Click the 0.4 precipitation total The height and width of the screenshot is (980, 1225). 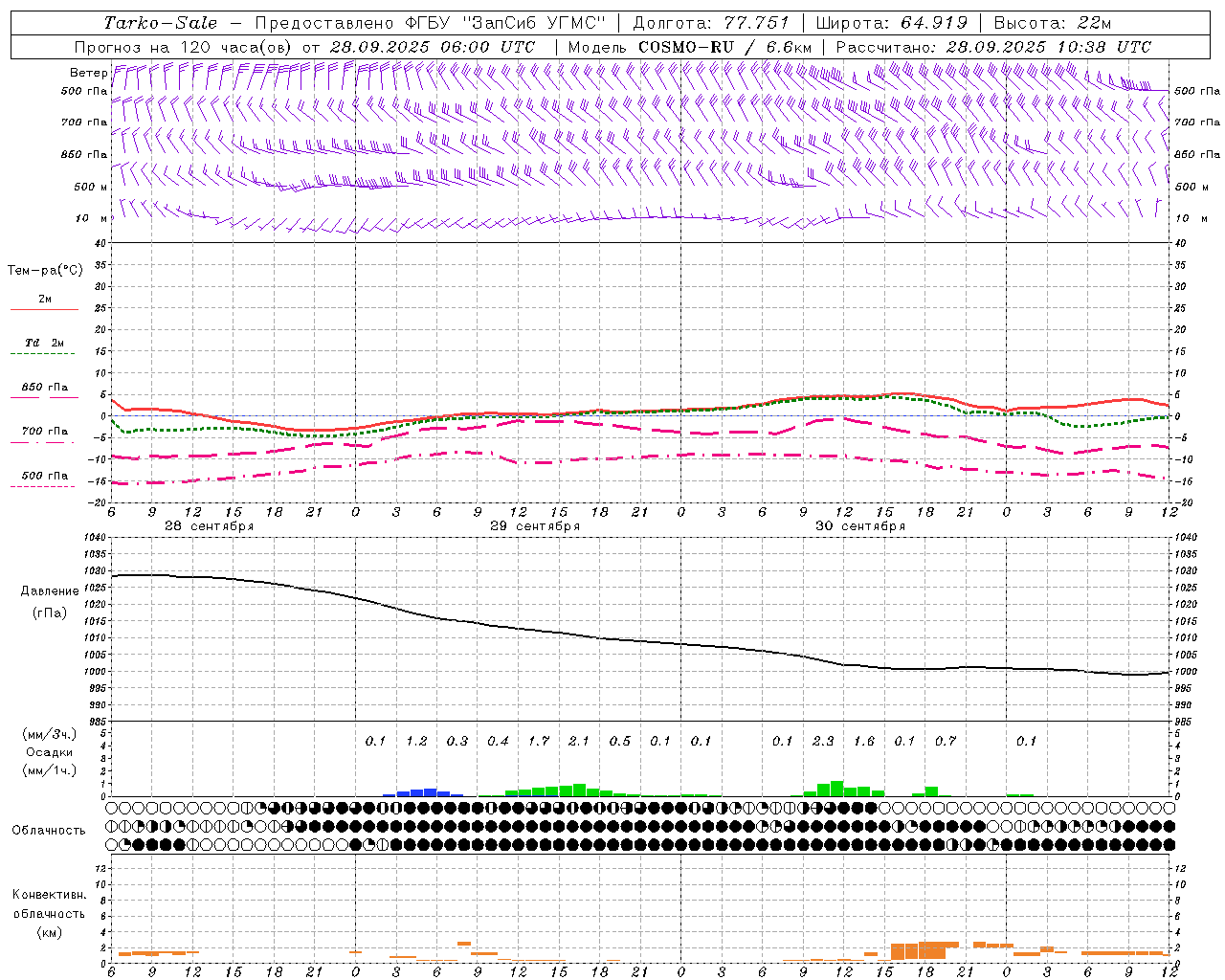coord(498,742)
